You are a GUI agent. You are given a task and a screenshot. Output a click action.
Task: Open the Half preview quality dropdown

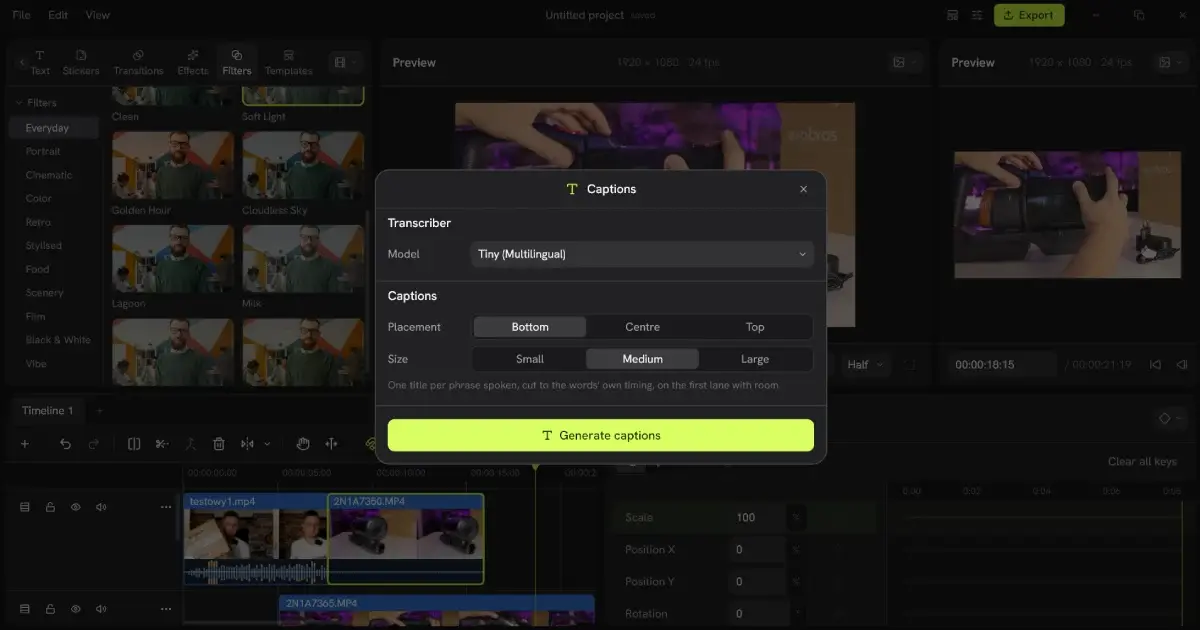click(866, 365)
